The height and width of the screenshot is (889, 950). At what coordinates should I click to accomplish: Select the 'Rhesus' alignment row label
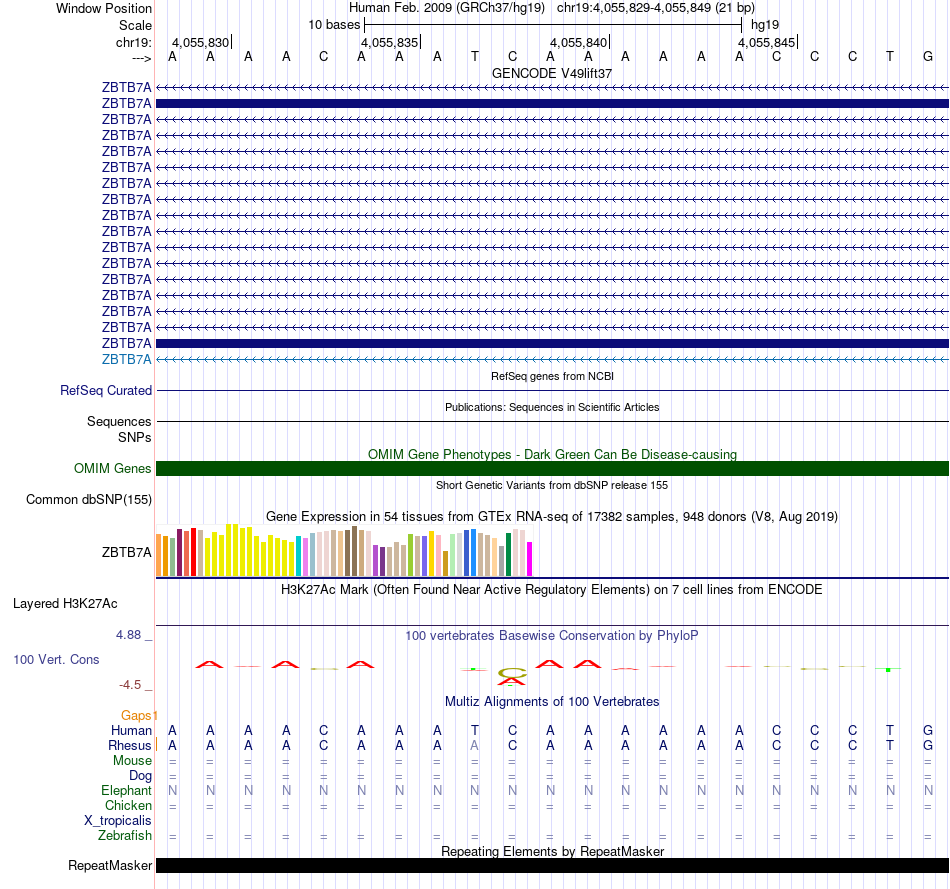(130, 745)
